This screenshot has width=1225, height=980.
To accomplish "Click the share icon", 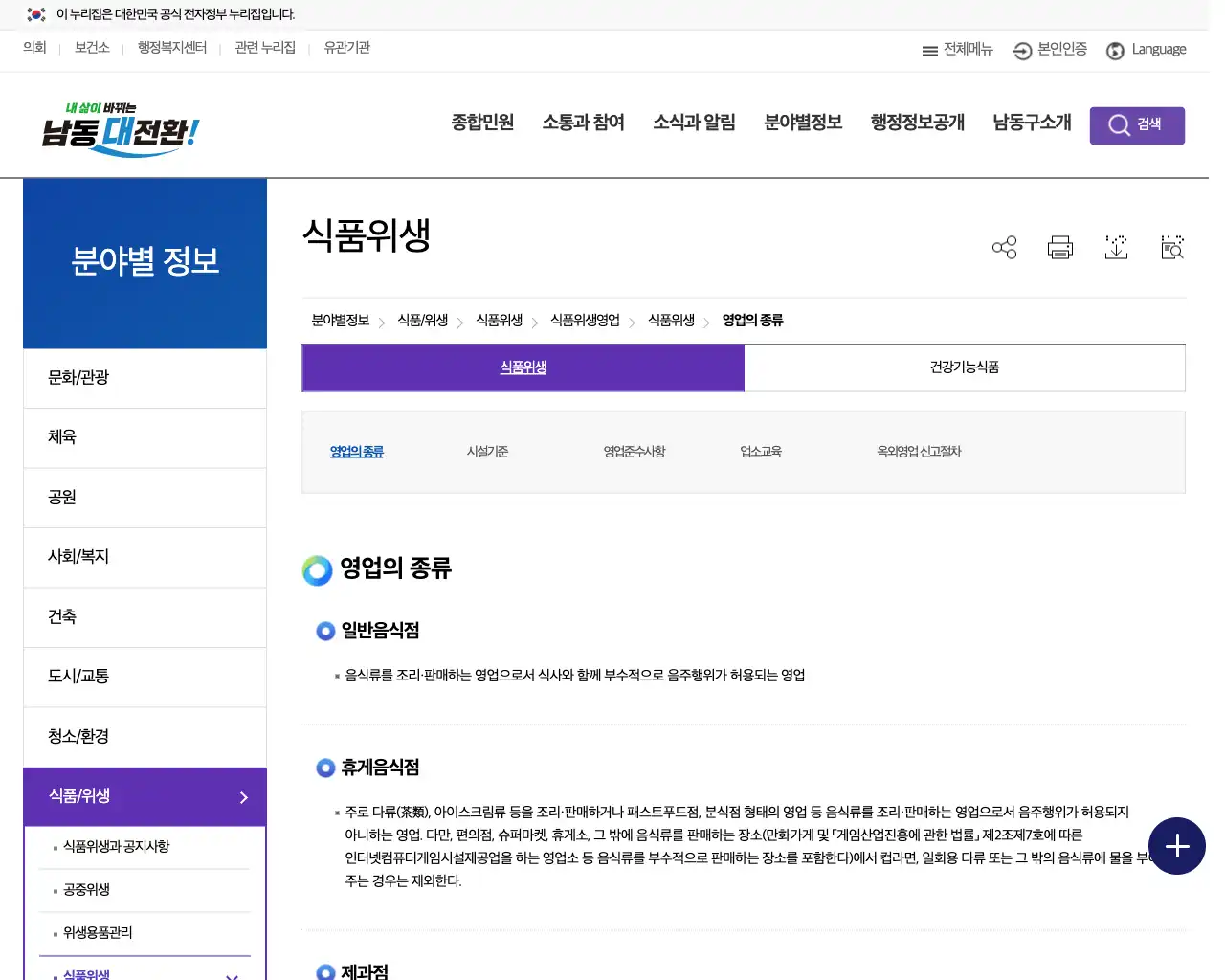I will [x=1004, y=248].
